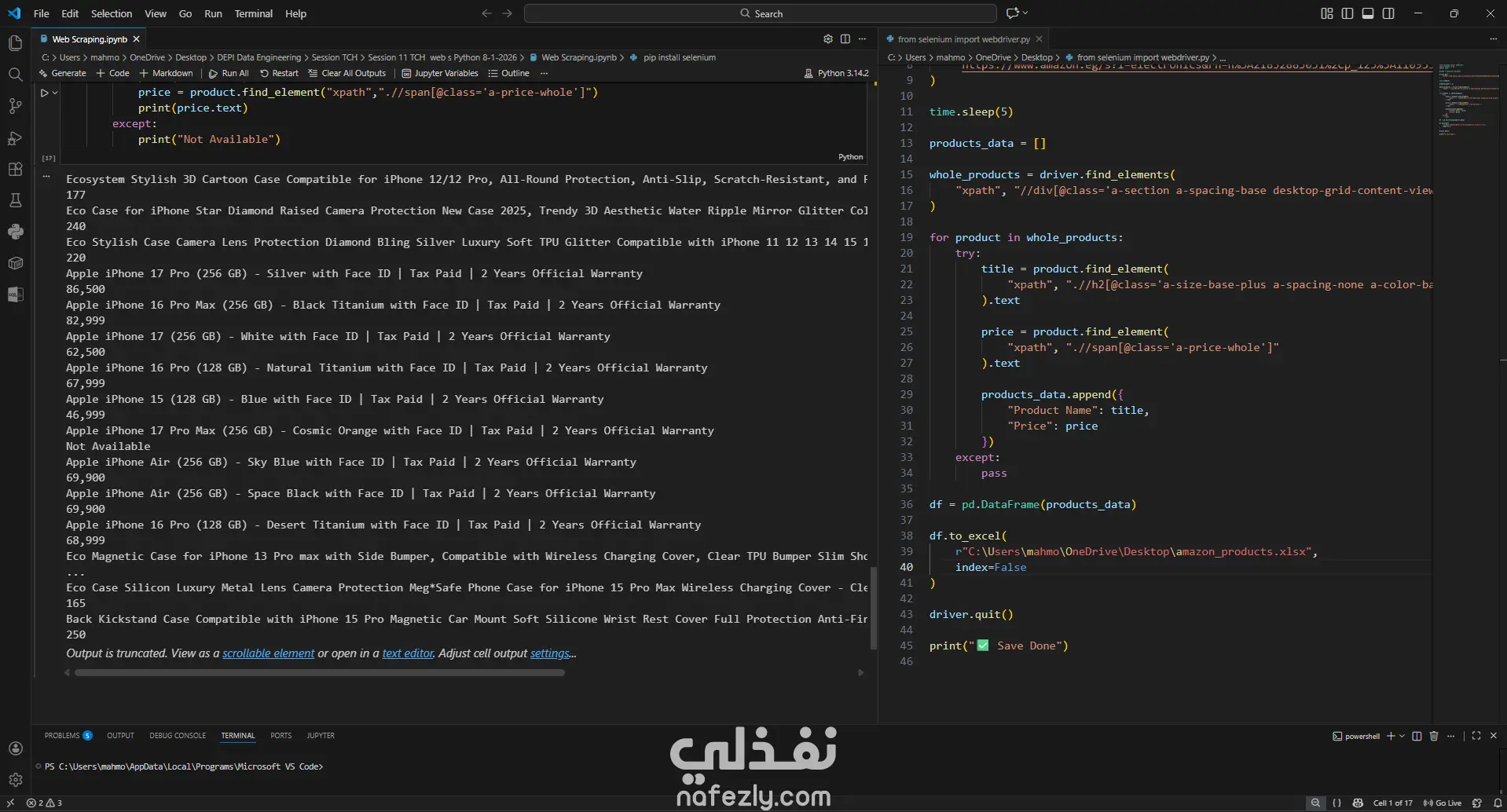The image size is (1507, 812).
Task: Split the terminal panel
Action: [1417, 736]
